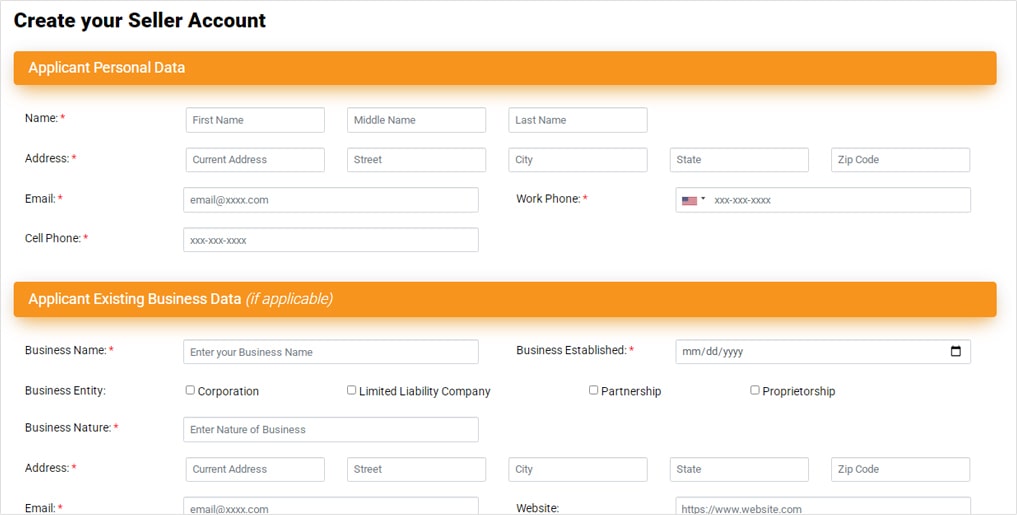Screen dimensions: 1017x515
Task: Click the Email field in Personal Data section
Action: click(x=330, y=200)
